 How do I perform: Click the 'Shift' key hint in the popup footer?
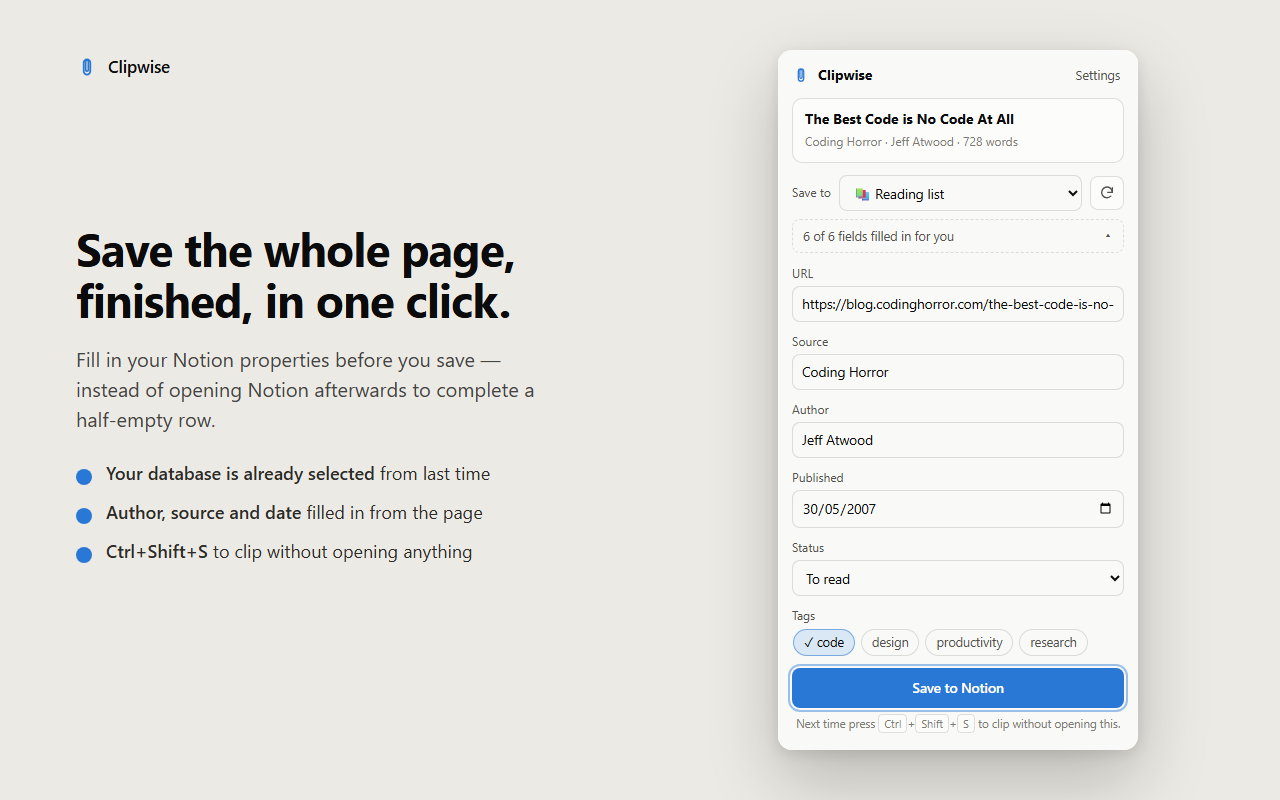point(932,724)
